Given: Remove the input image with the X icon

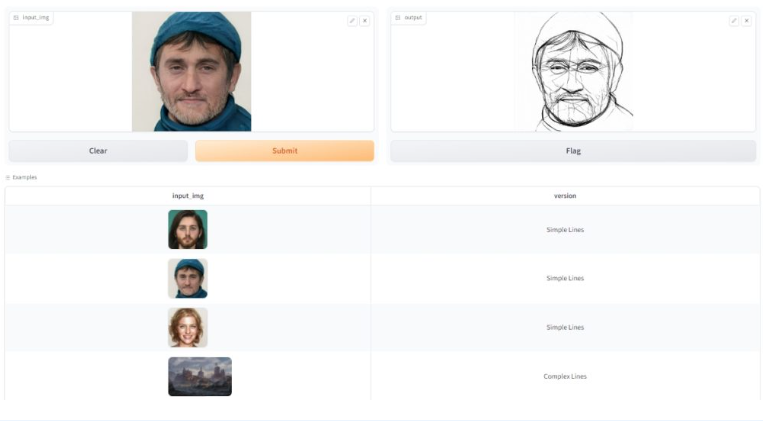Looking at the screenshot, I should 364,20.
